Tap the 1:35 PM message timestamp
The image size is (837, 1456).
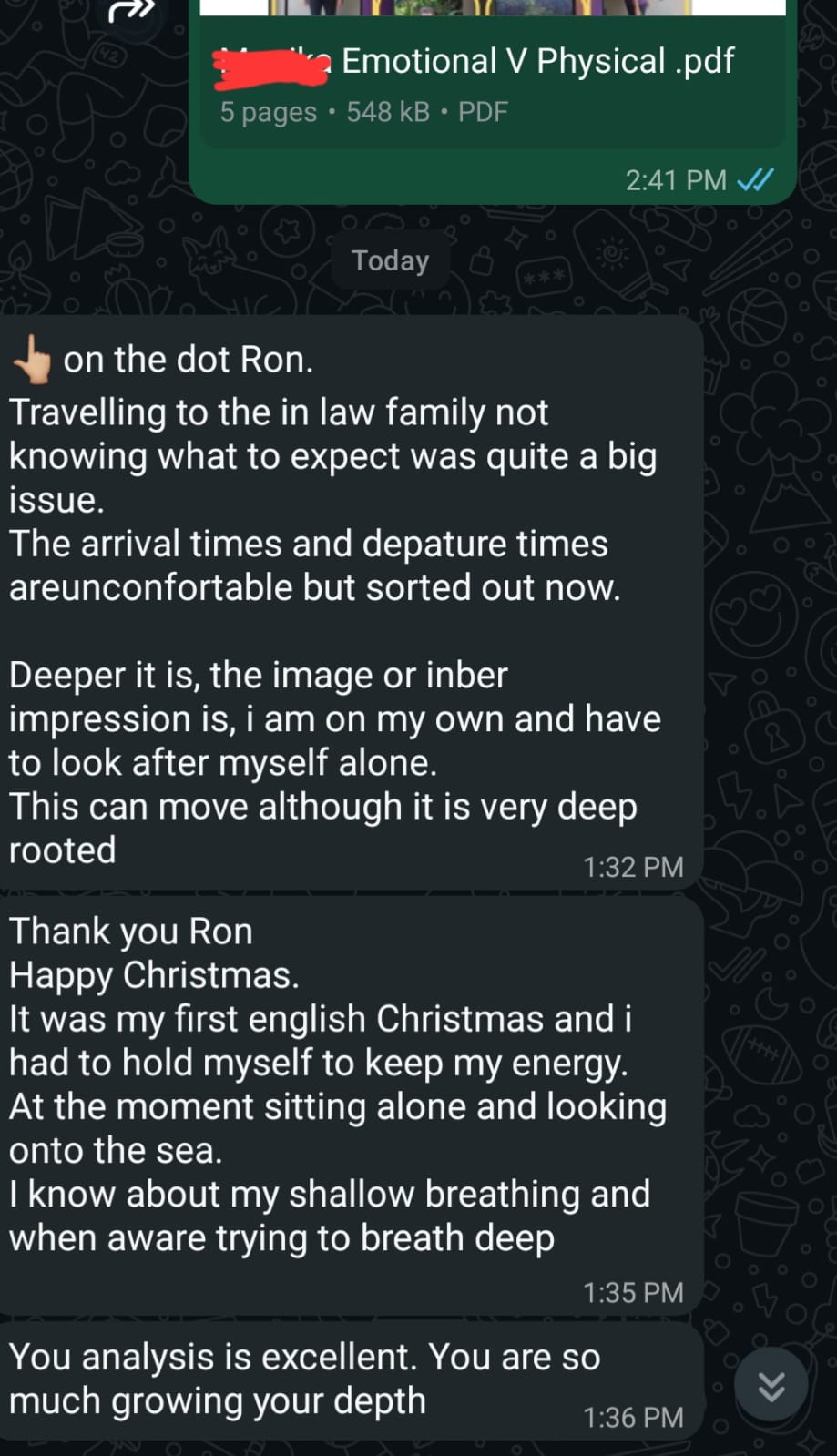click(x=633, y=1293)
